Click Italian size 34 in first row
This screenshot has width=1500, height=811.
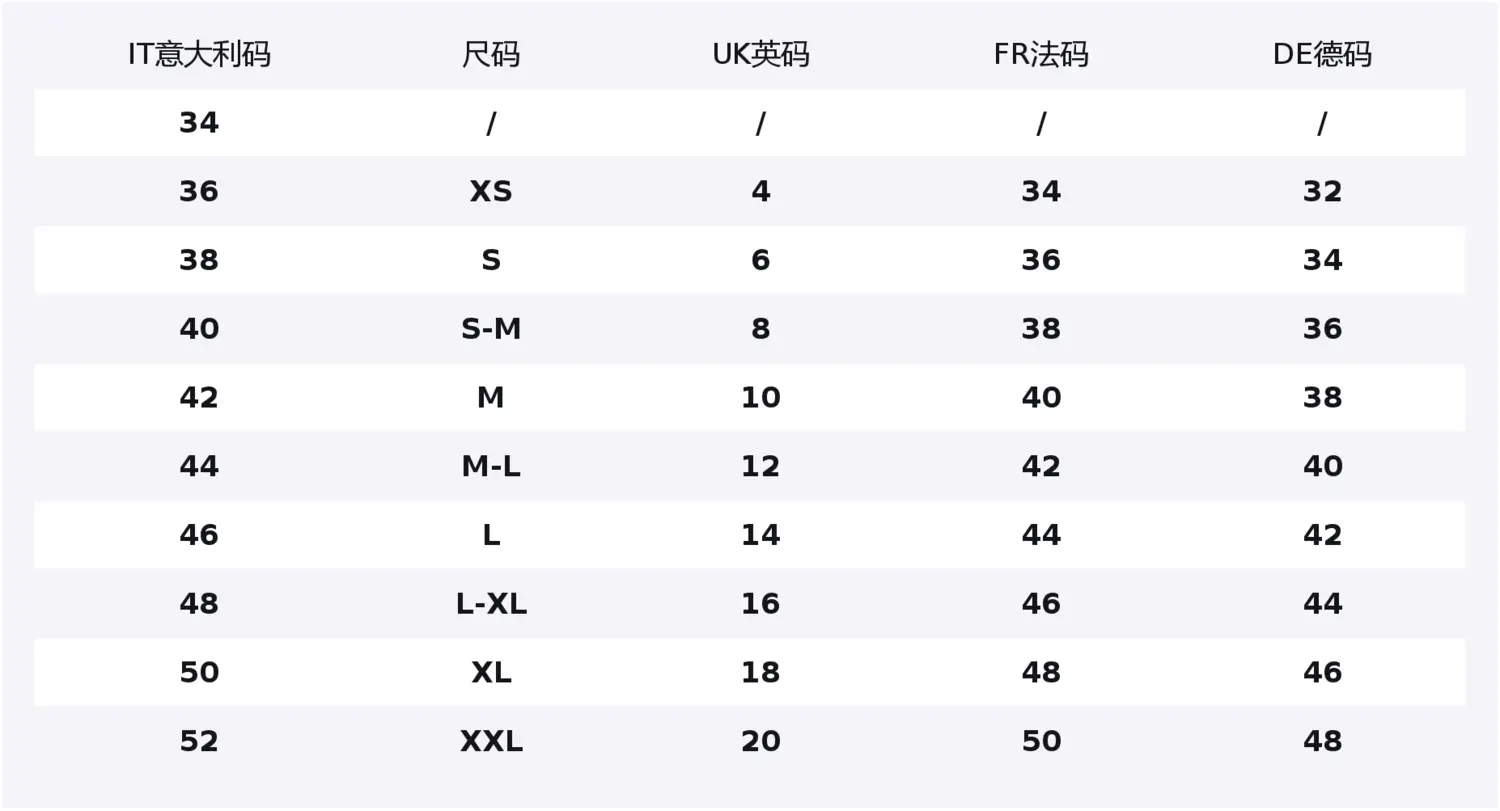tap(199, 123)
